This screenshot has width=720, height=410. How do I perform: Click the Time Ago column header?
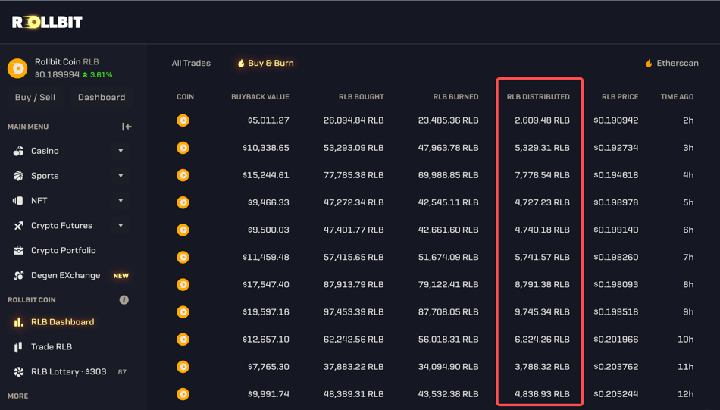click(x=677, y=97)
